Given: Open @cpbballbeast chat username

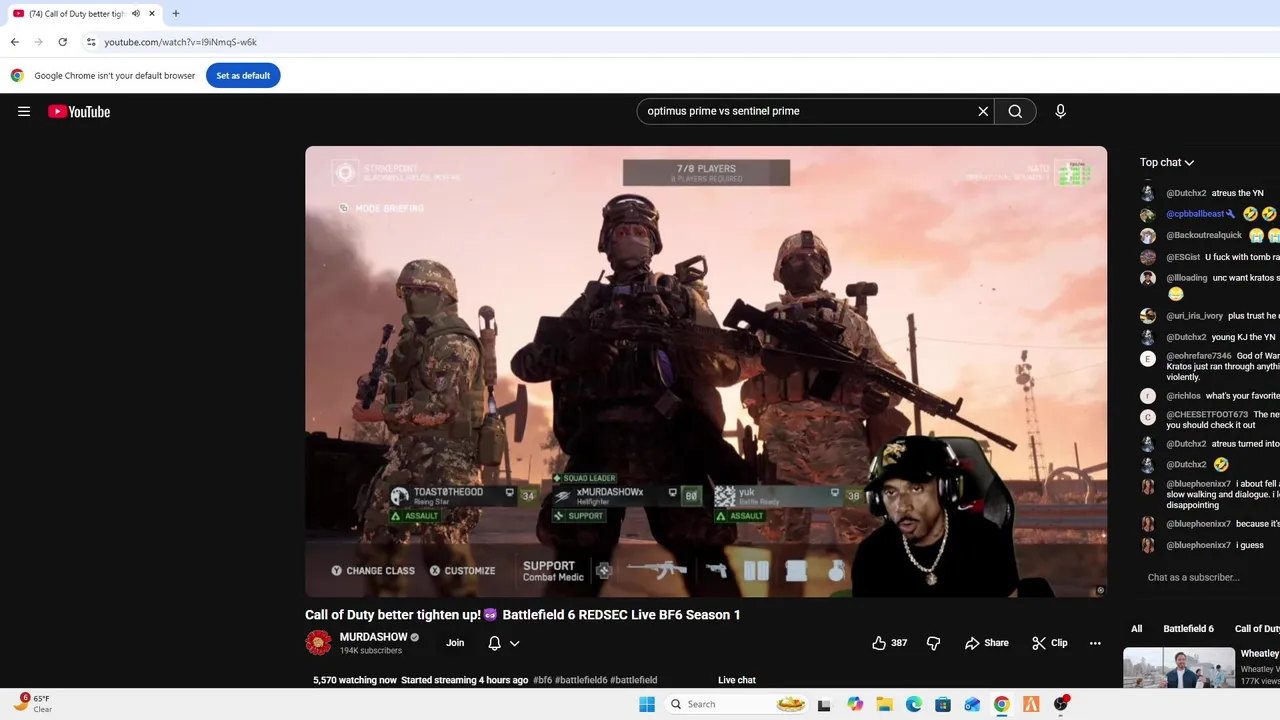Looking at the screenshot, I should pyautogui.click(x=1195, y=214).
